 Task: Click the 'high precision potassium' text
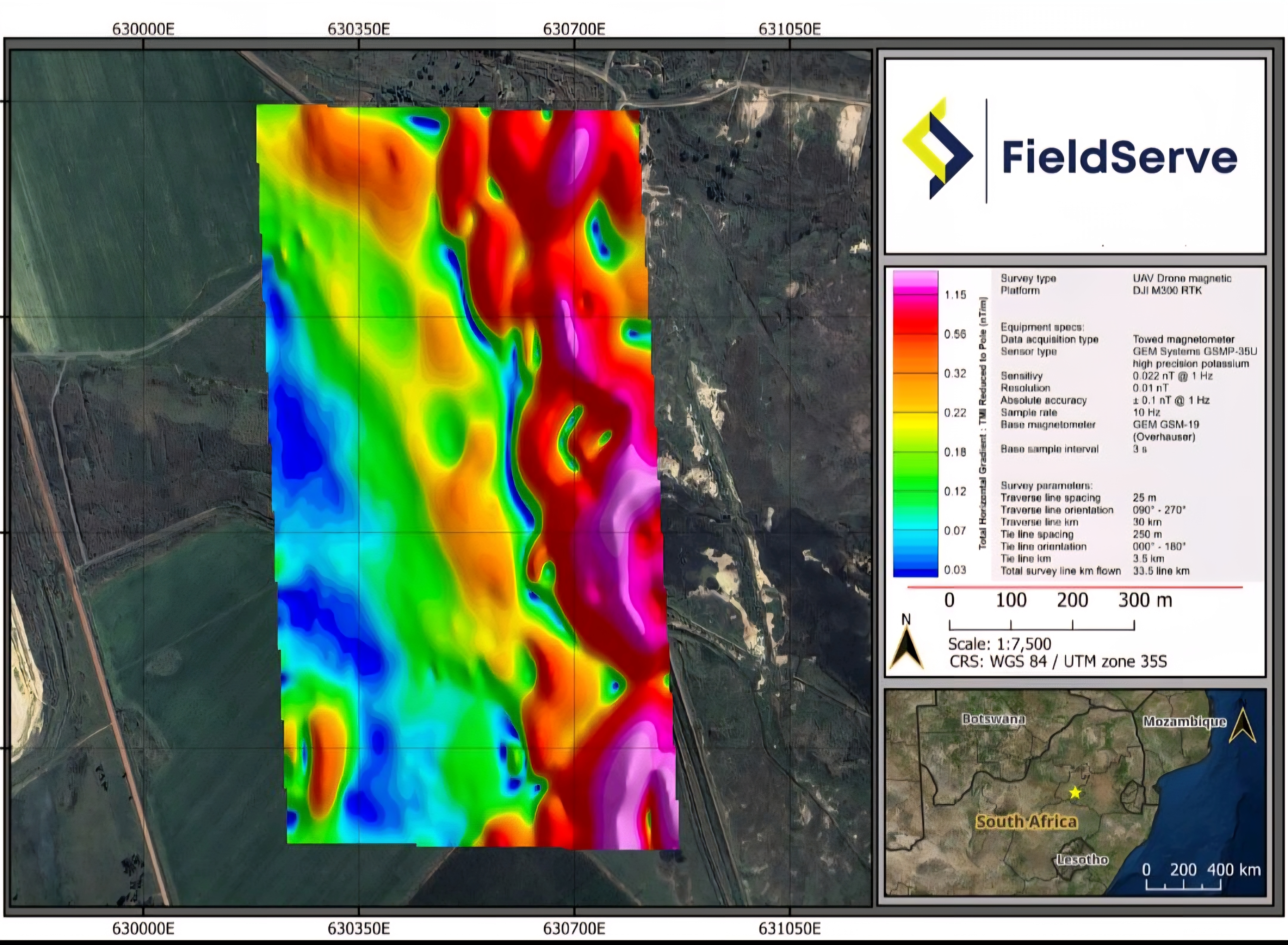tap(1191, 364)
